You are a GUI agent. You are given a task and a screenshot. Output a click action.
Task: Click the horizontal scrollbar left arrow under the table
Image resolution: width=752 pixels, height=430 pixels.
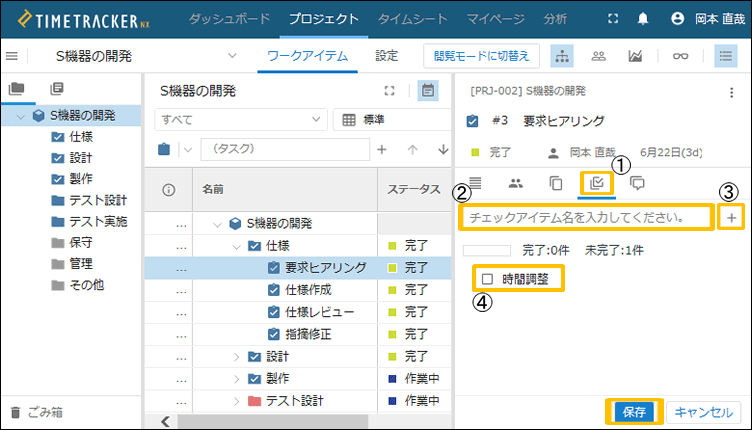coord(165,421)
